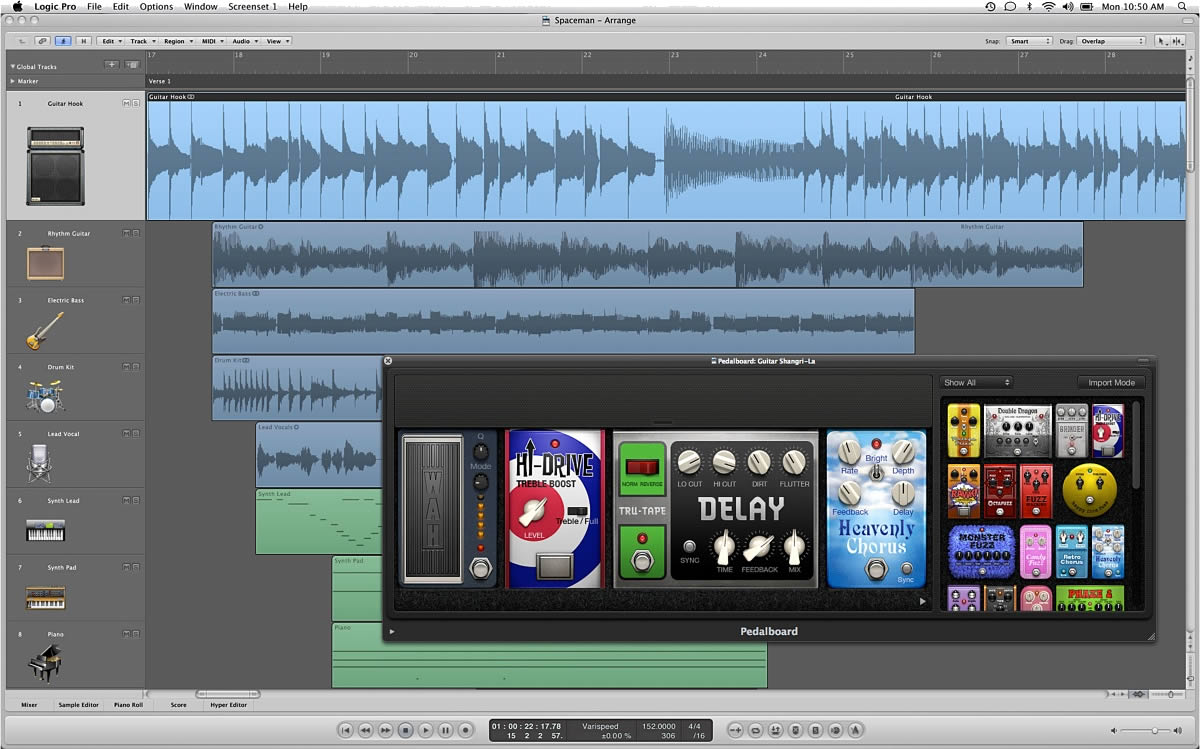Open the Snap mode dropdown
This screenshot has width=1200, height=749.
[x=1029, y=41]
